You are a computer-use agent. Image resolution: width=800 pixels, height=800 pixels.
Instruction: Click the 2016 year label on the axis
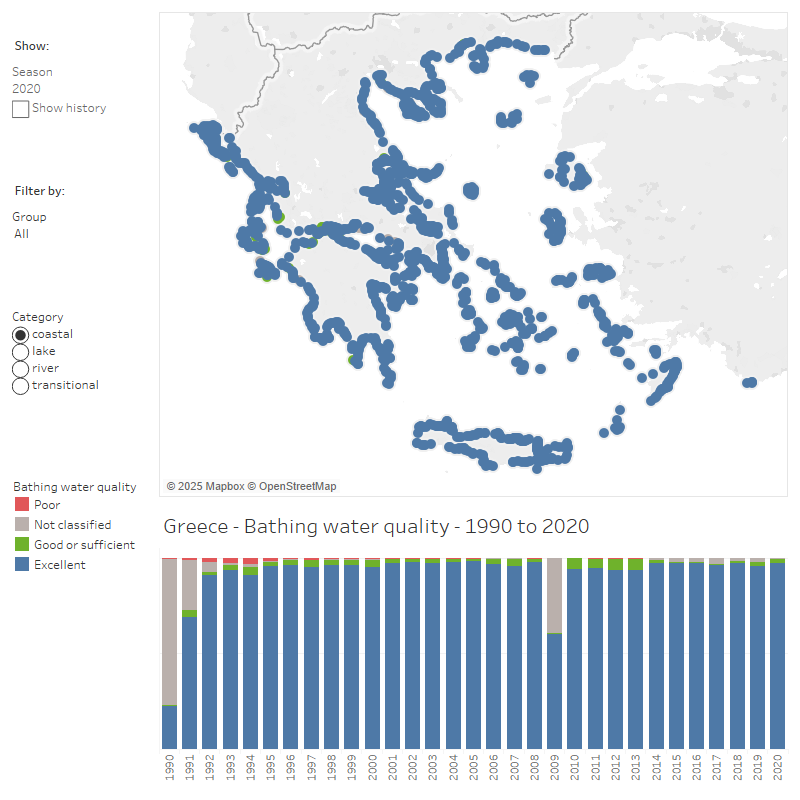[x=696, y=767]
